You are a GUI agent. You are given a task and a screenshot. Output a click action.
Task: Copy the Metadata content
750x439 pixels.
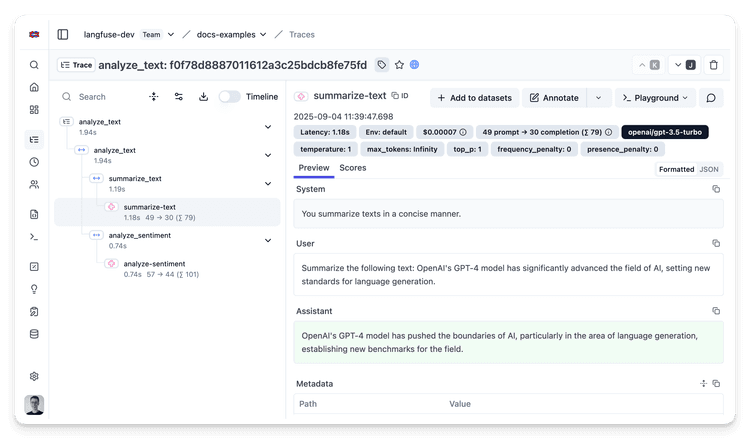(x=716, y=384)
